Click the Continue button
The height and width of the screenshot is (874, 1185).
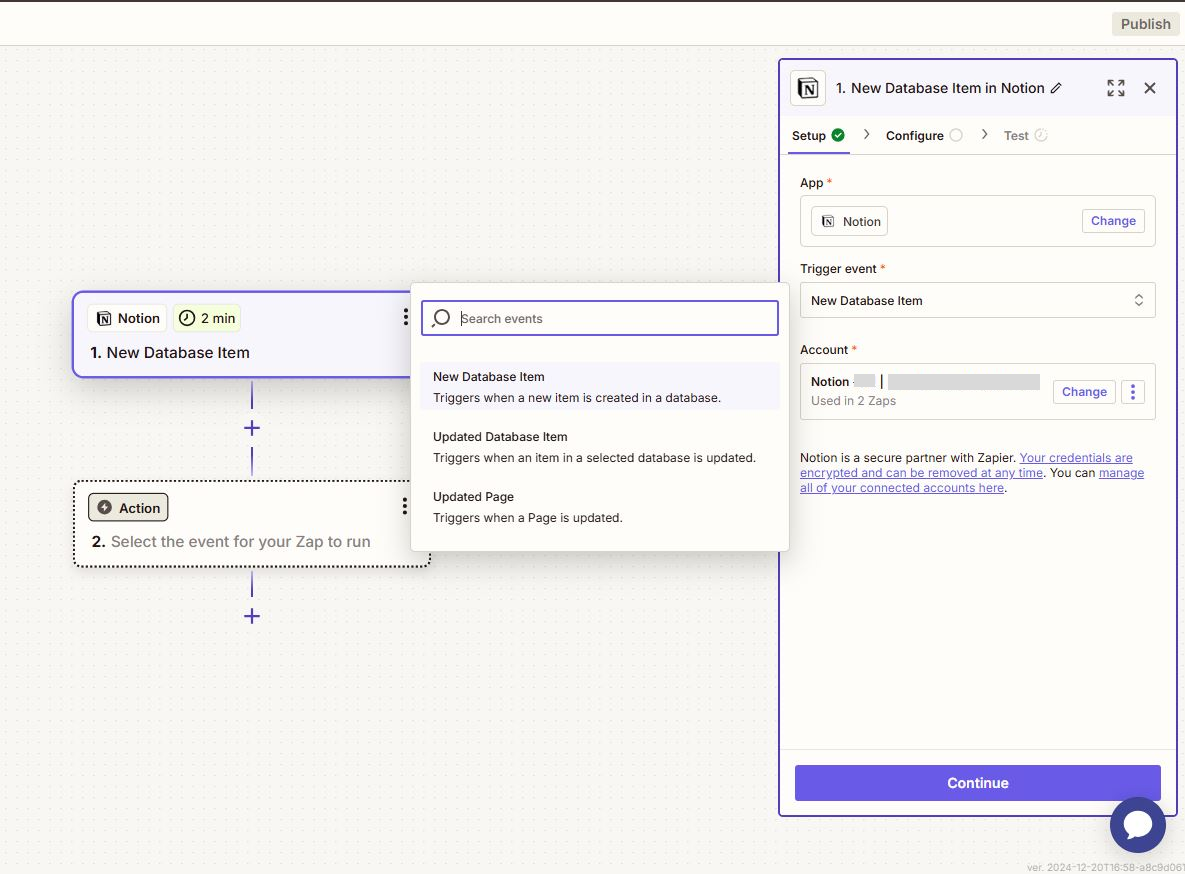(x=977, y=783)
